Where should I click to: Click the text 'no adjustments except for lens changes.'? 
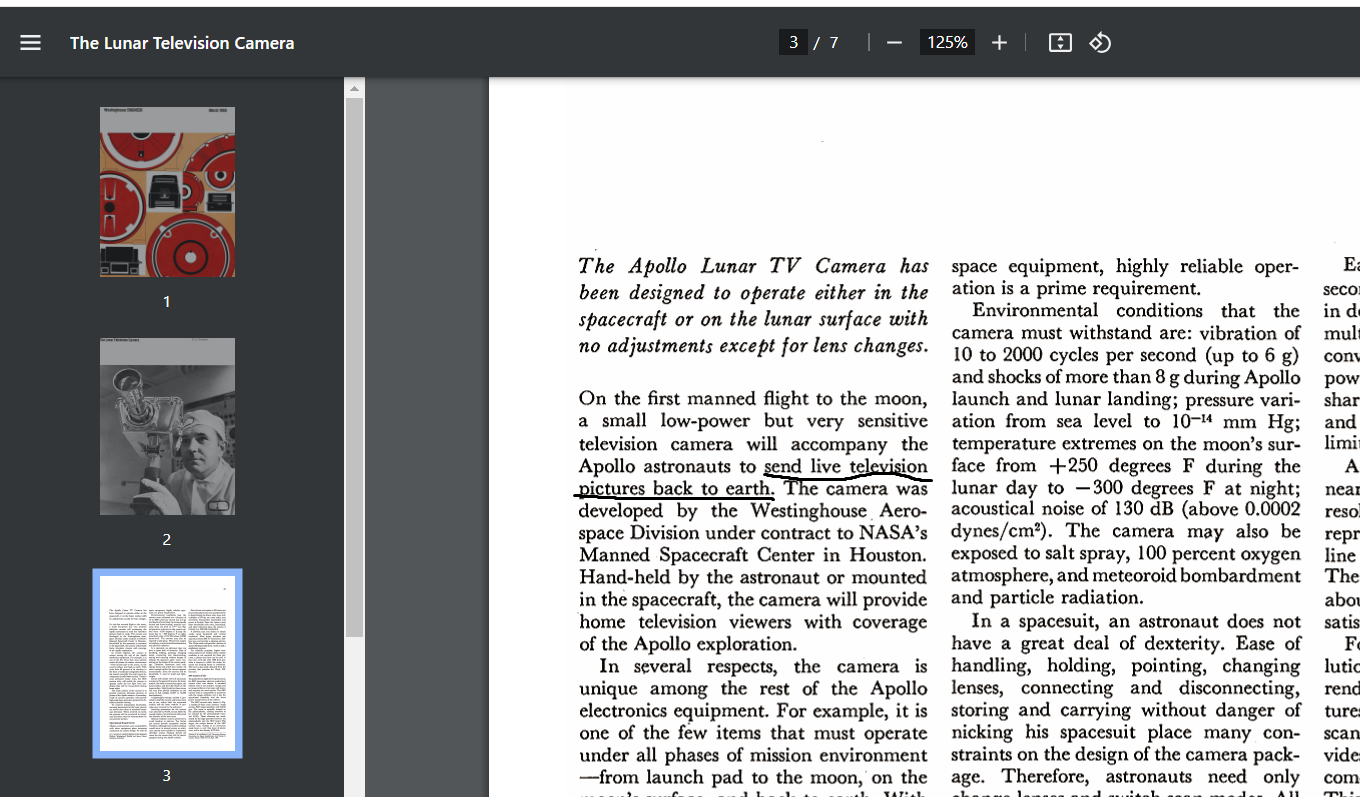[x=754, y=346]
